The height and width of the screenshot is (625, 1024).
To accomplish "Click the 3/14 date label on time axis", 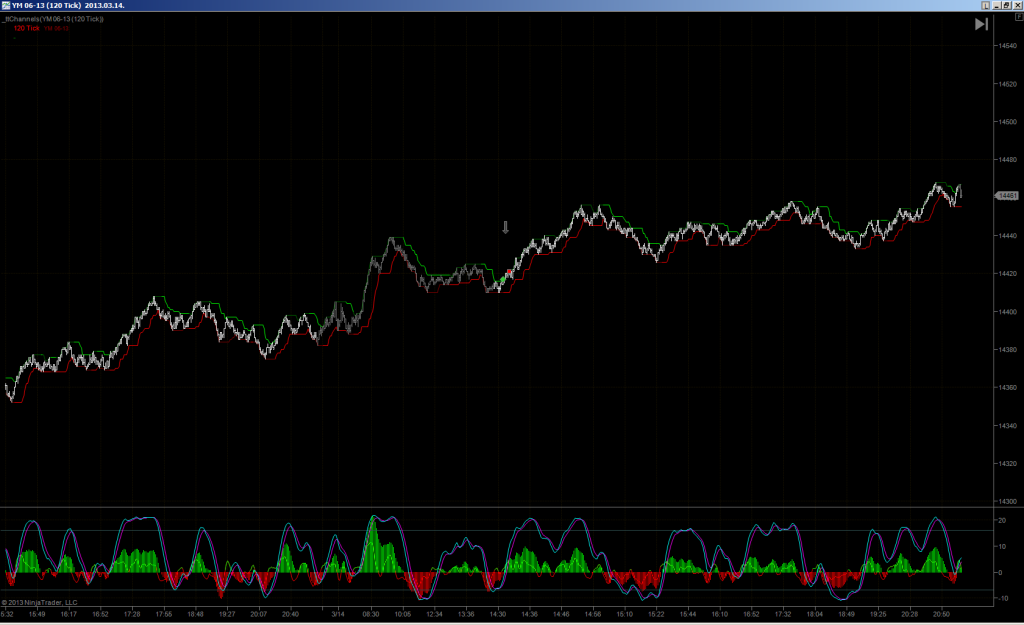I will tap(338, 614).
